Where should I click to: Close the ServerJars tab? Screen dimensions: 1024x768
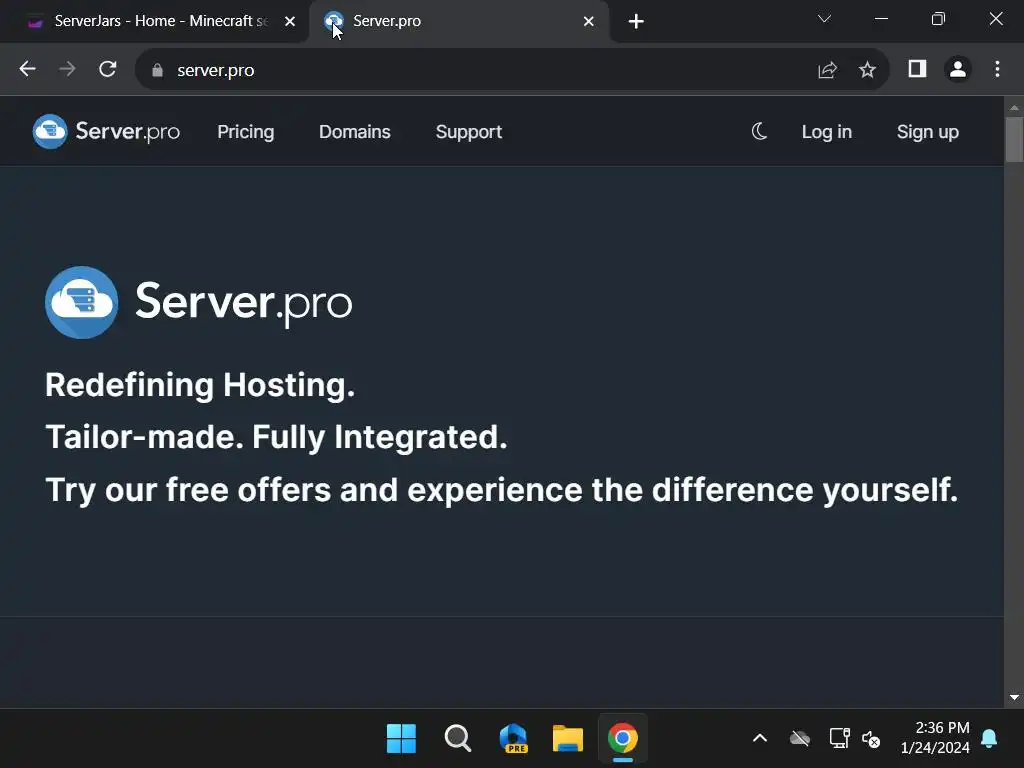click(x=290, y=22)
